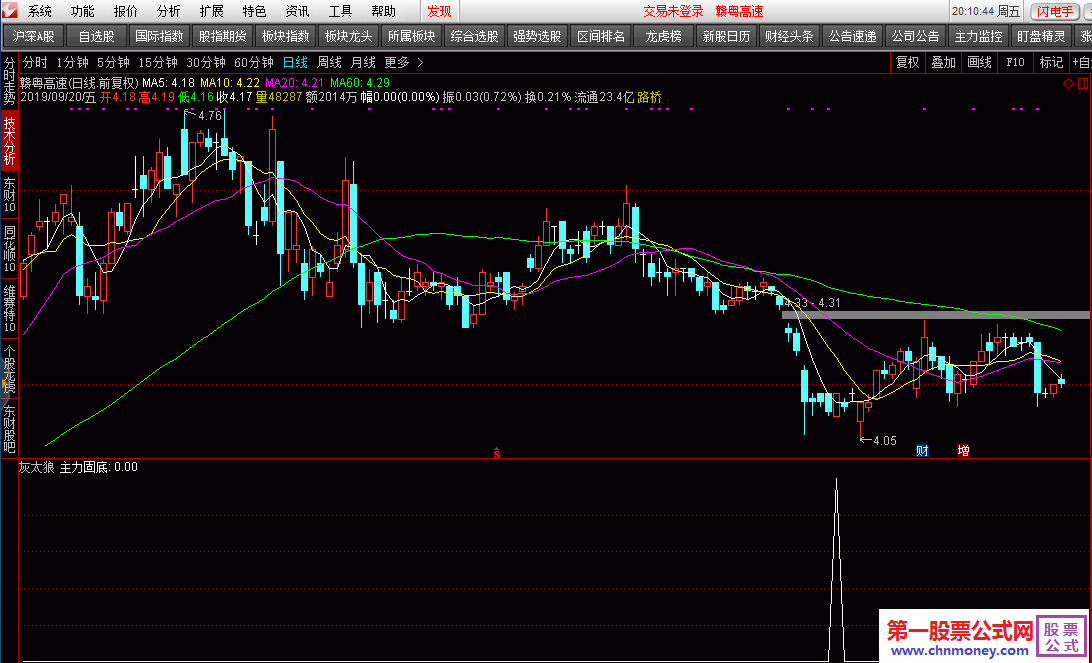The image size is (1092, 663).
Task: Open the 新股日历 toolbar button
Action: pos(726,36)
